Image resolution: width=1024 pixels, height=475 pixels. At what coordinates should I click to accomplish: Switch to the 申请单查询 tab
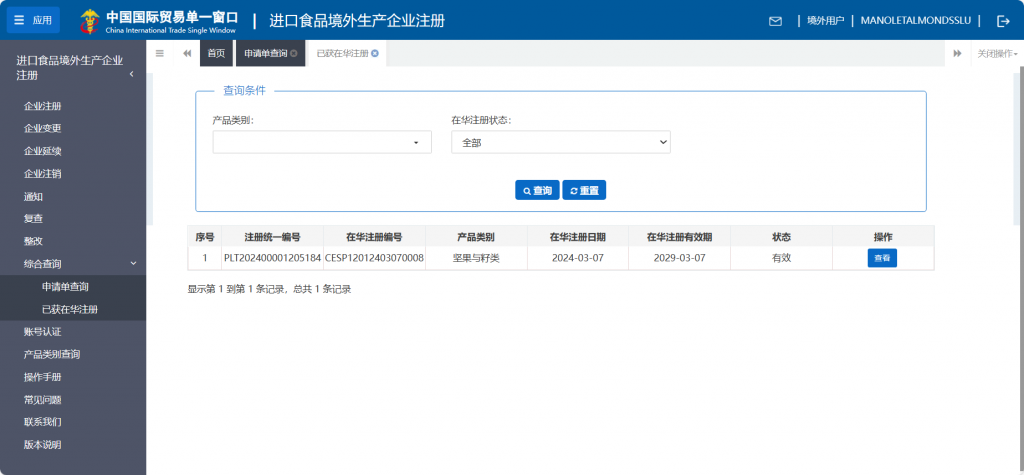tap(266, 54)
